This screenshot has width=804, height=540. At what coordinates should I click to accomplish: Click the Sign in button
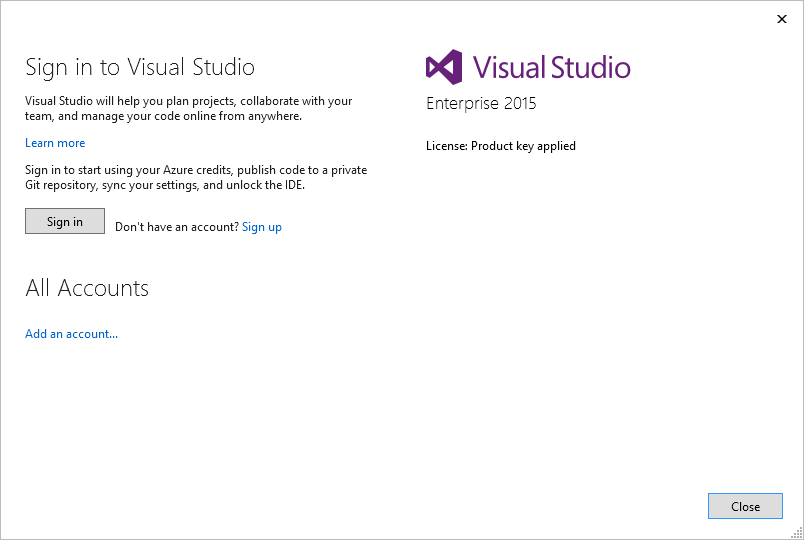[x=65, y=221]
